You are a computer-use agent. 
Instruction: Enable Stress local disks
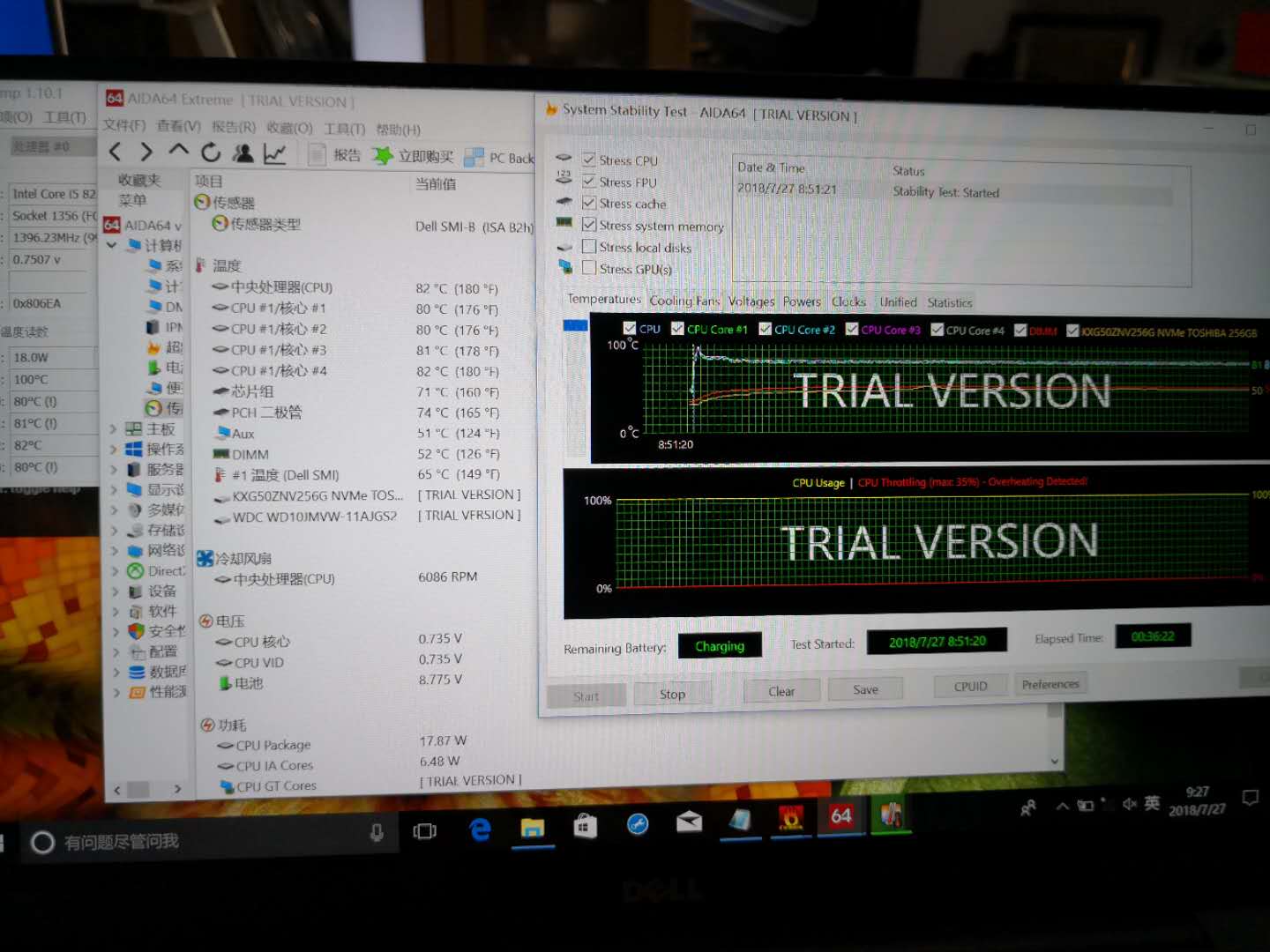click(x=589, y=246)
